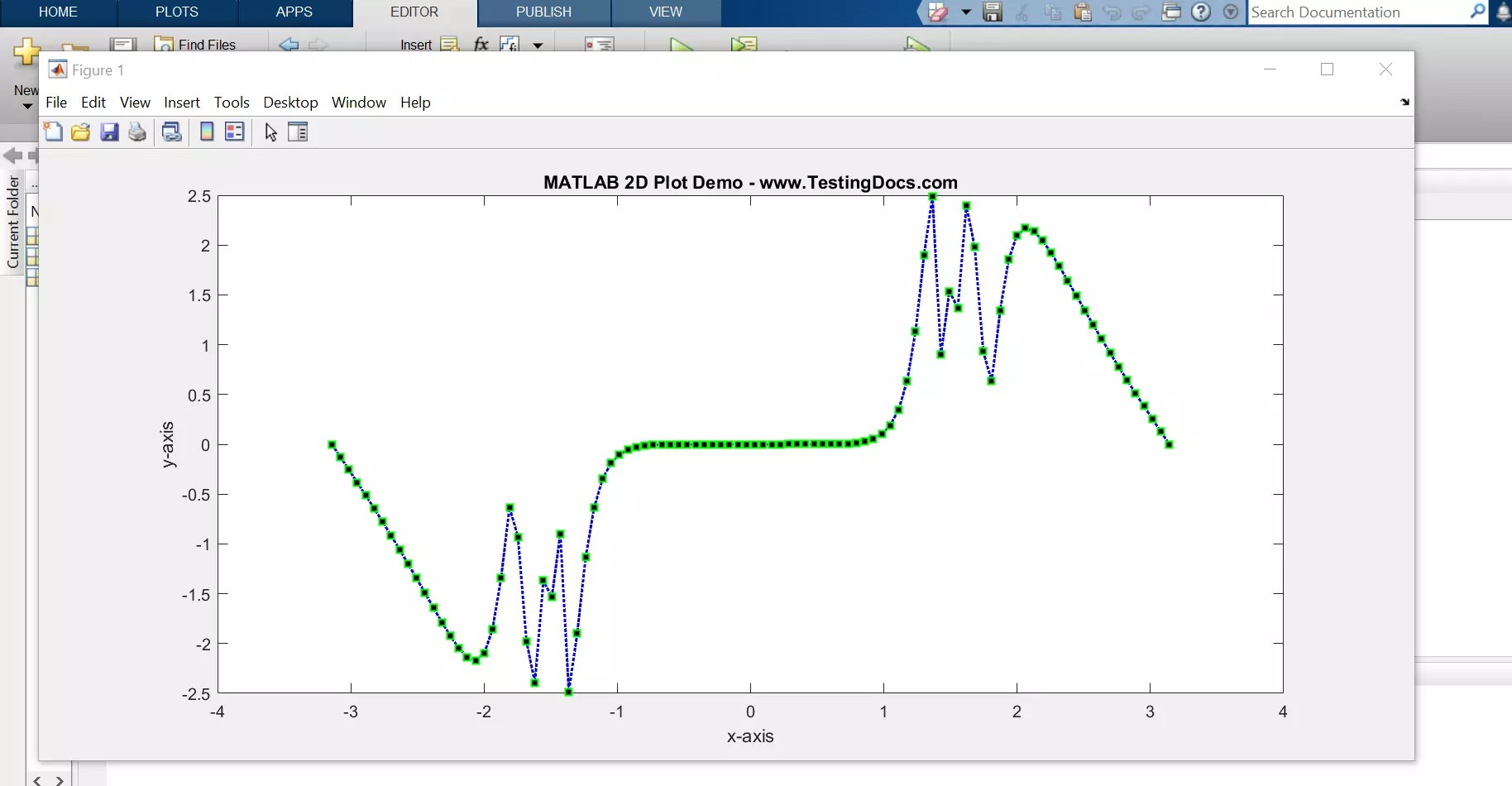Open the Property Inspector icon in the figure toolbar

[x=298, y=132]
